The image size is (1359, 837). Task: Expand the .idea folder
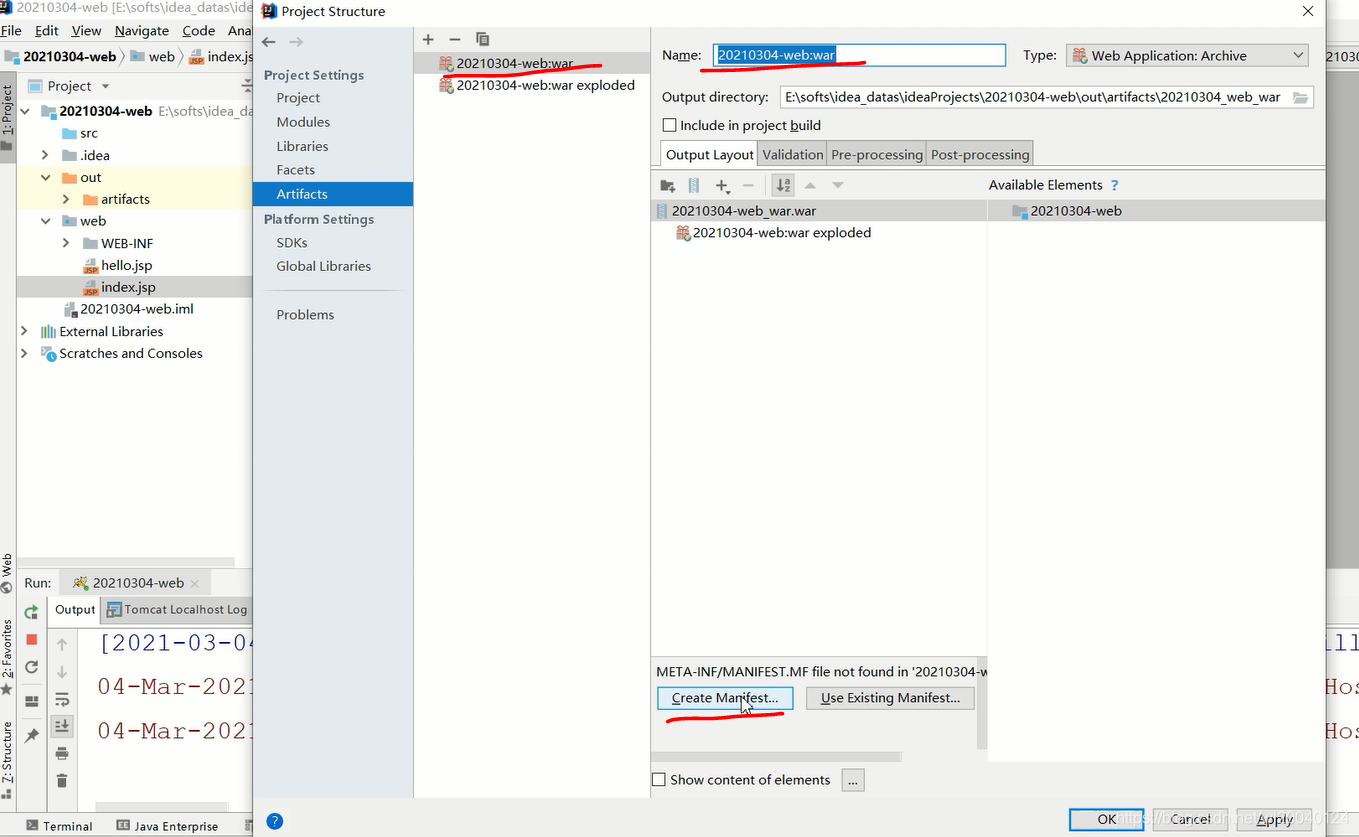[45, 155]
